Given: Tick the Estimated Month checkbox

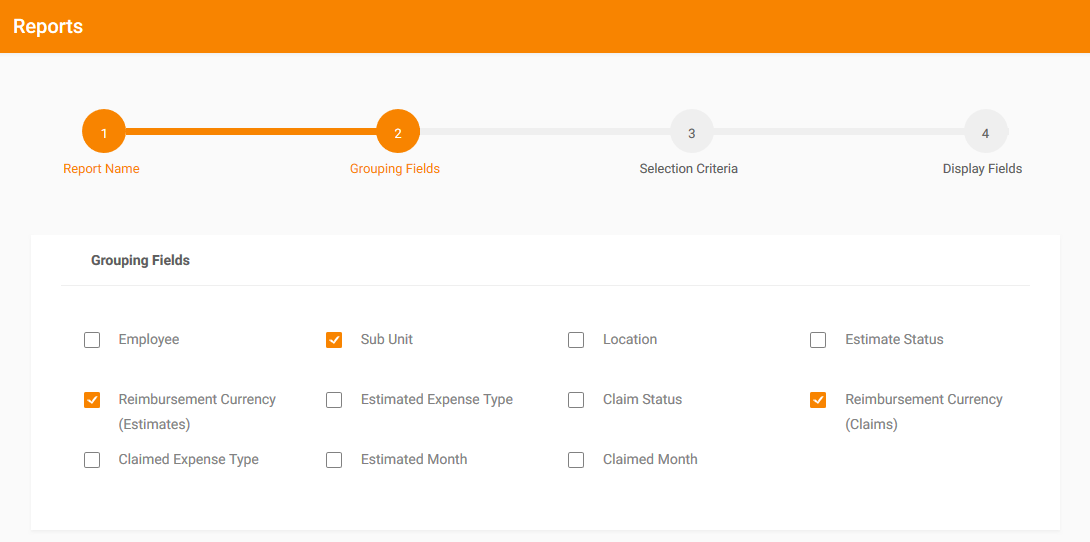Looking at the screenshot, I should click(334, 459).
